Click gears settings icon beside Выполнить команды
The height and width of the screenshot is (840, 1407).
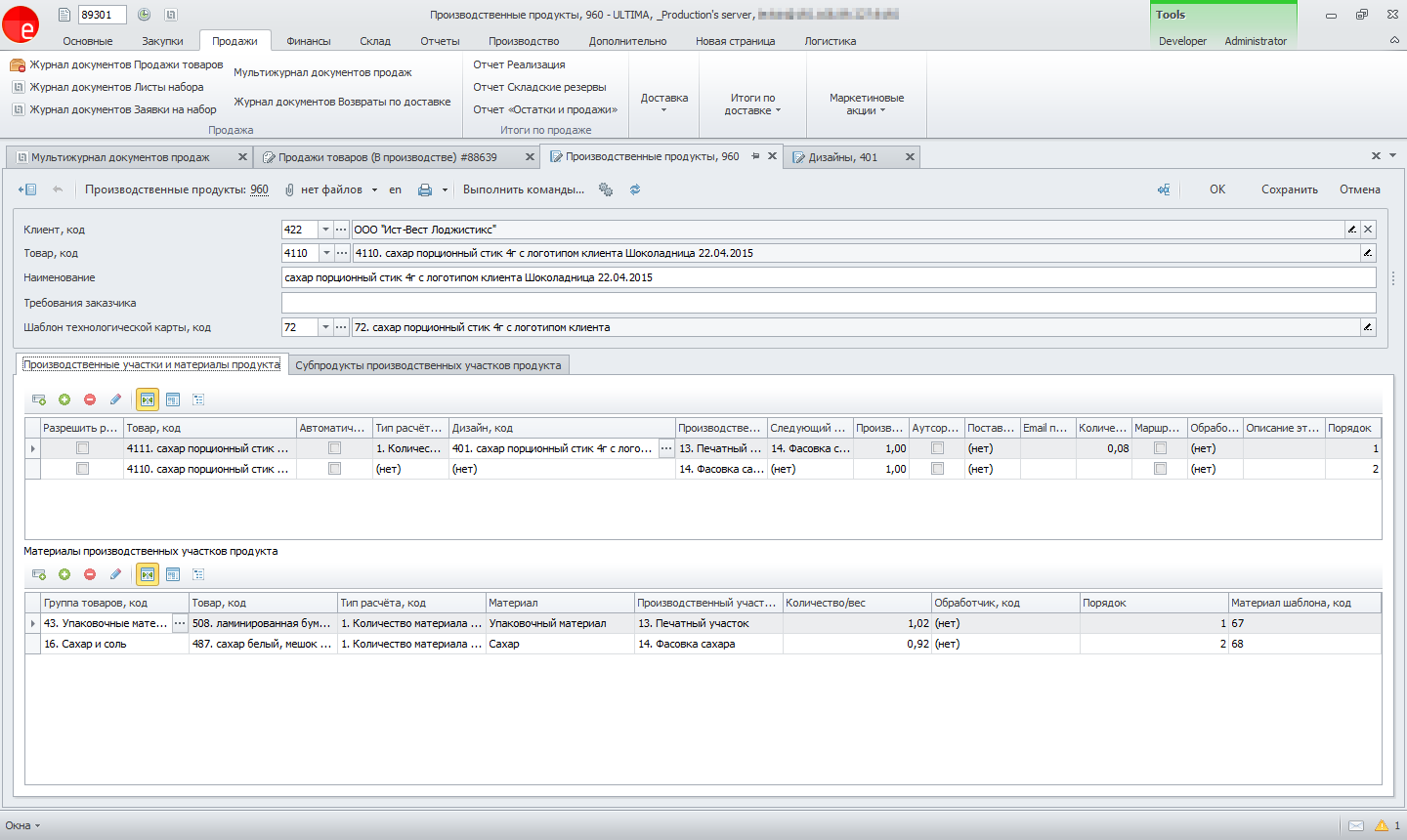[606, 189]
